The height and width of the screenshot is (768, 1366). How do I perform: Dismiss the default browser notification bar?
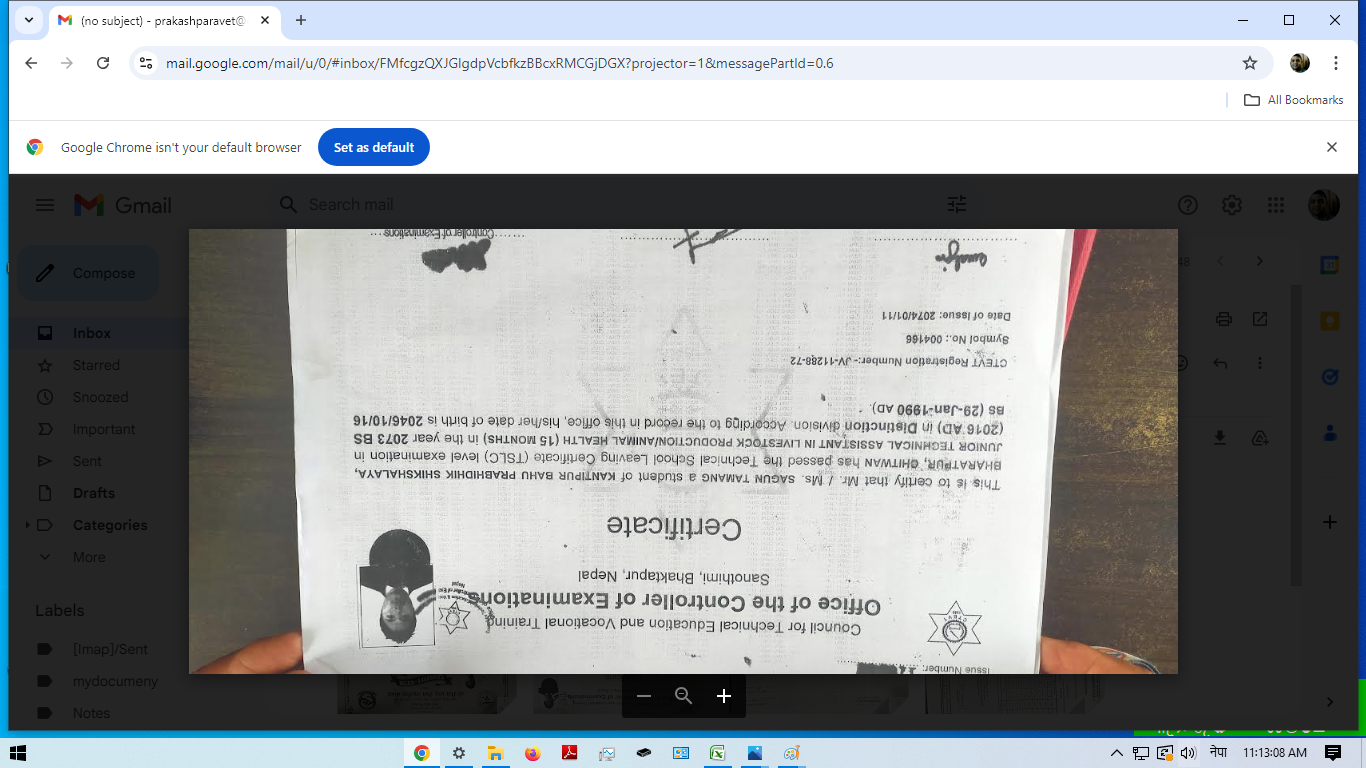[1332, 147]
